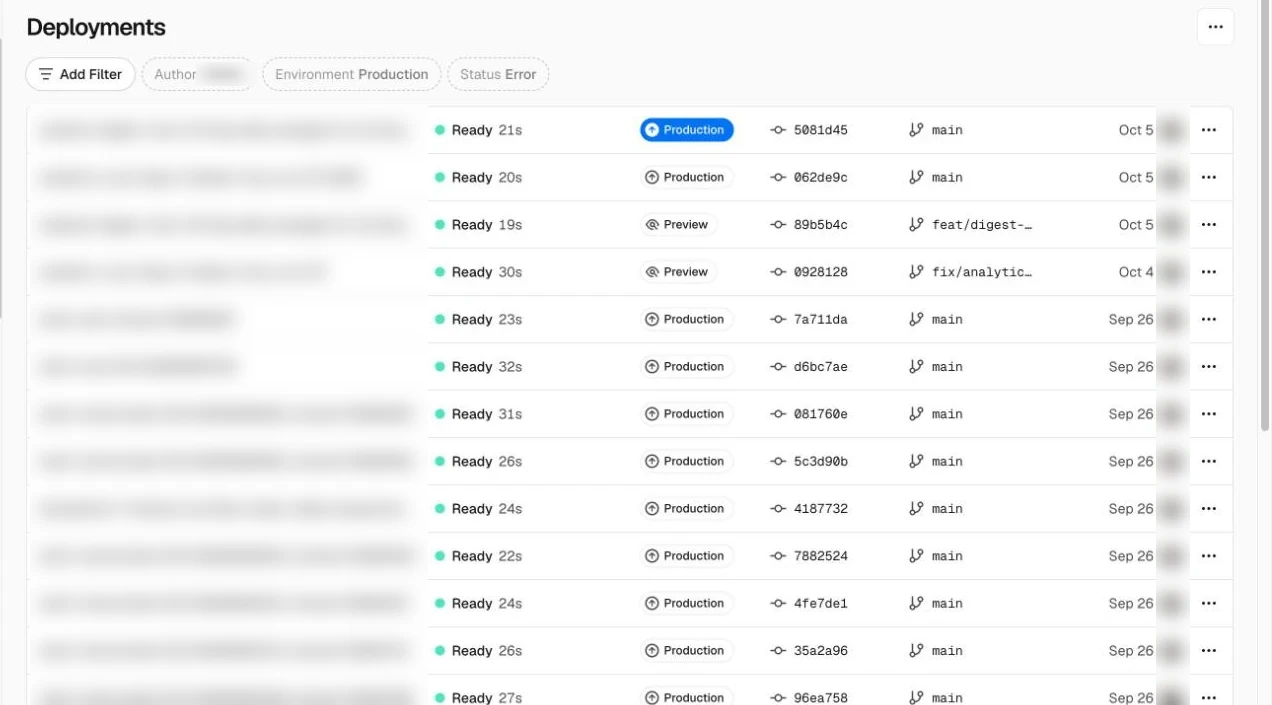1272x705 pixels.
Task: Open commit 0928128
Action: pos(820,272)
